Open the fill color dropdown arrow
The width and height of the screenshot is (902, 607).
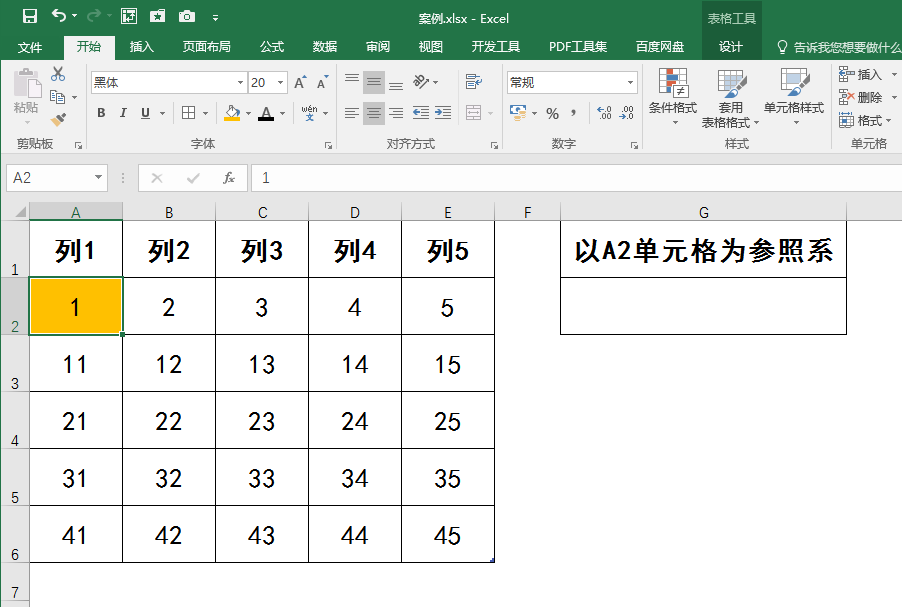tap(249, 113)
